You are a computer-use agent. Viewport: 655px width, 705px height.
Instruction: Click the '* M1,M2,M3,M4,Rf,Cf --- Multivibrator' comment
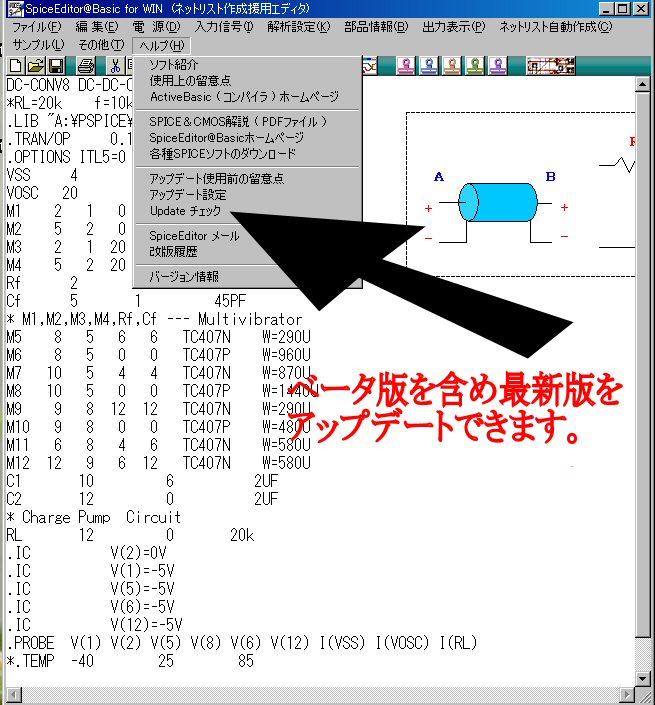click(154, 319)
